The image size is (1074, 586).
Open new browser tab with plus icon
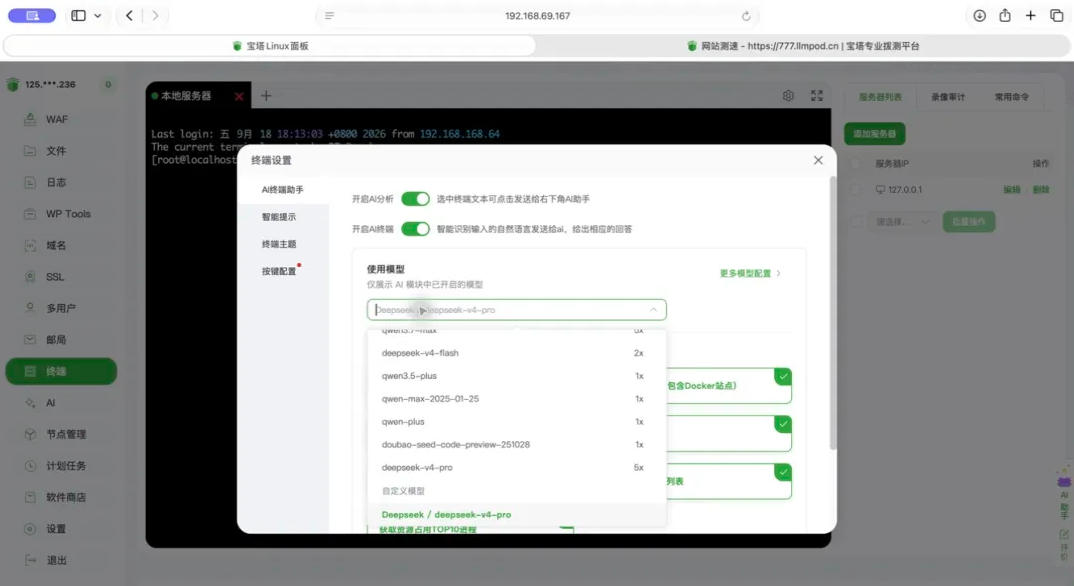tap(1030, 16)
